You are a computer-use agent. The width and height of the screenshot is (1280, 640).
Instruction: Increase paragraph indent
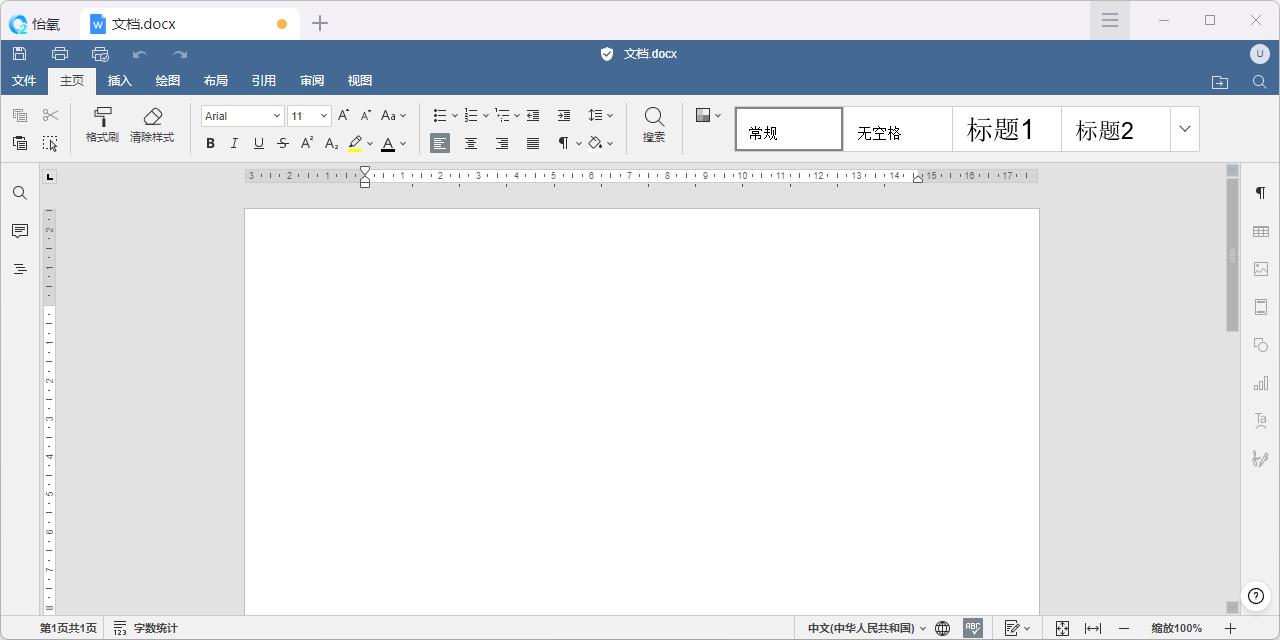[564, 116]
